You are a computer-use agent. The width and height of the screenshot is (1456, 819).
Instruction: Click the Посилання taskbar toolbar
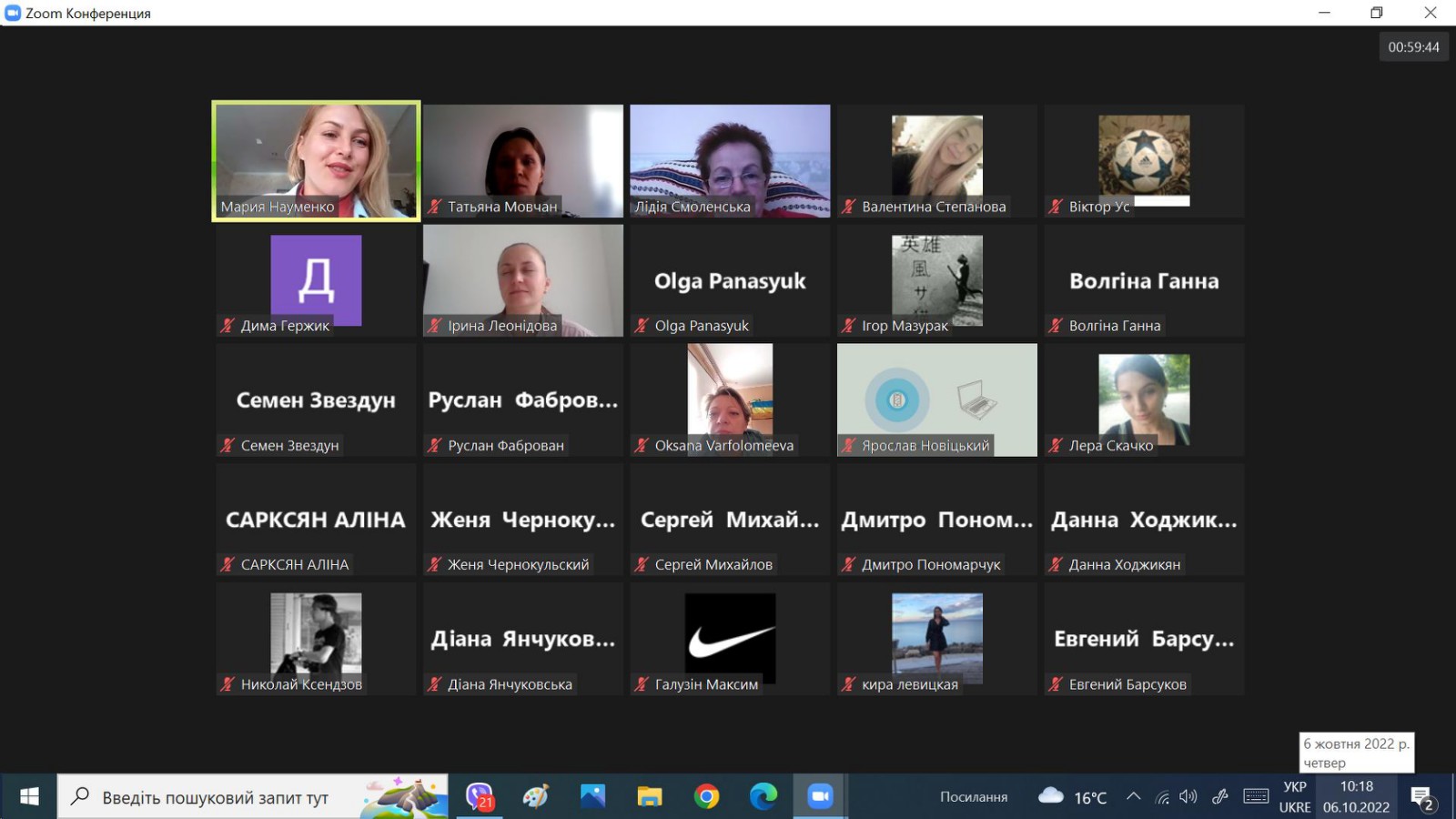click(973, 796)
